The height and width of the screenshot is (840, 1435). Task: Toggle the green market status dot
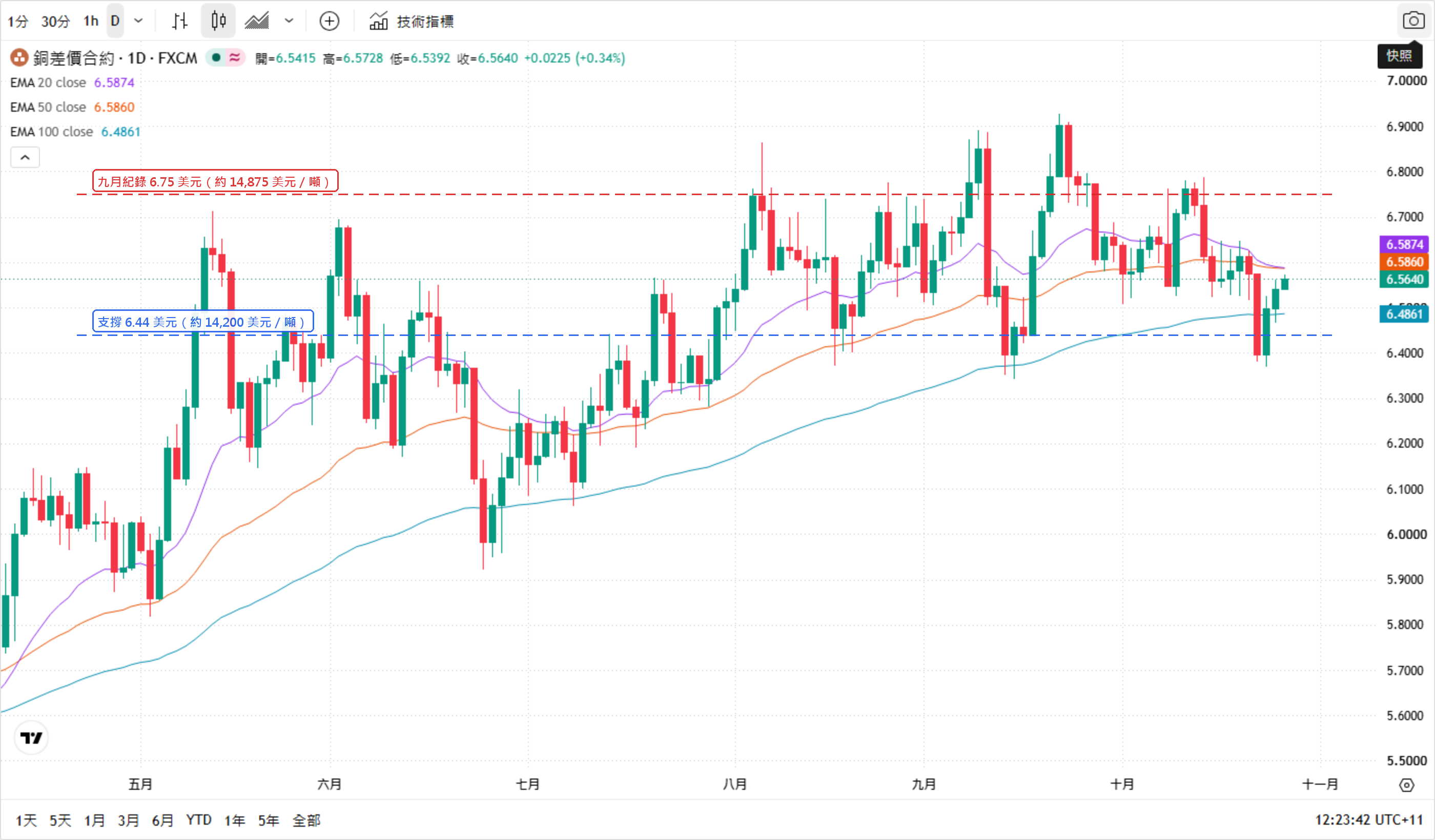[x=216, y=57]
